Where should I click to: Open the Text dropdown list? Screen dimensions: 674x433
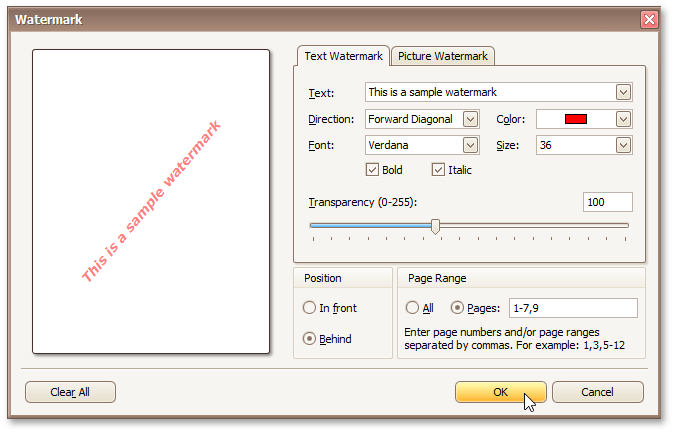[x=623, y=92]
